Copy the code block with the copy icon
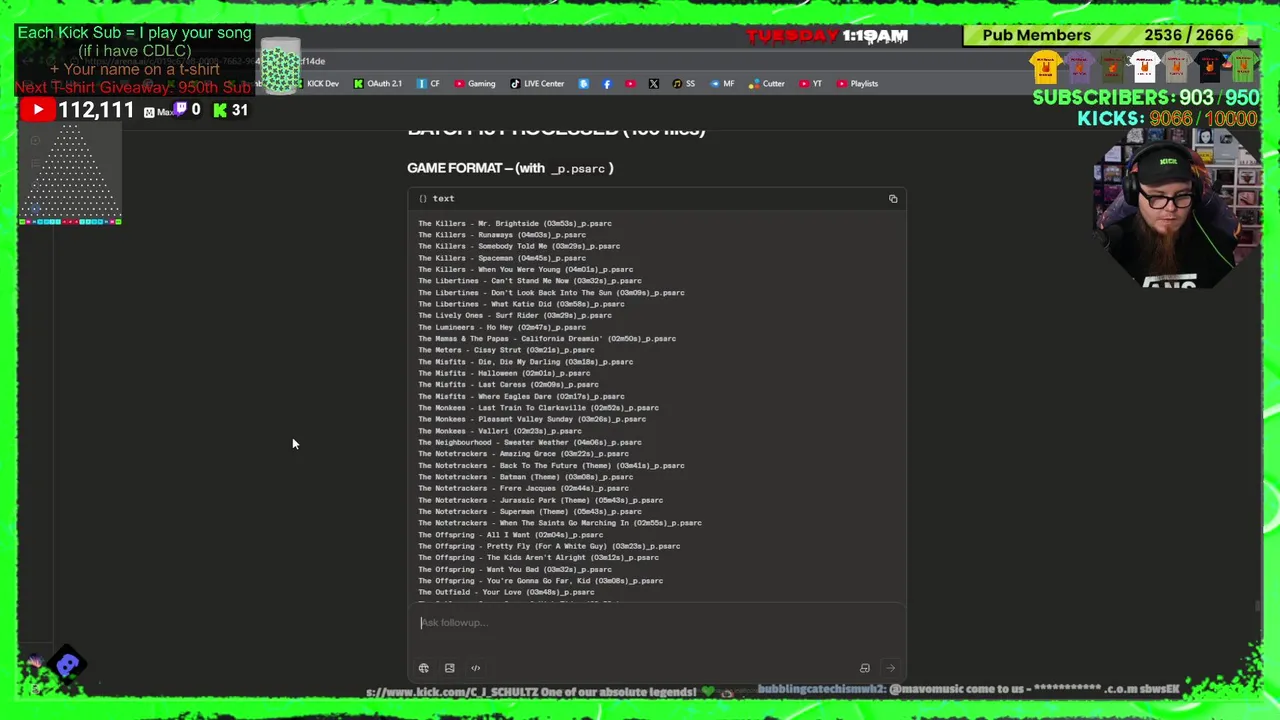 coord(893,199)
